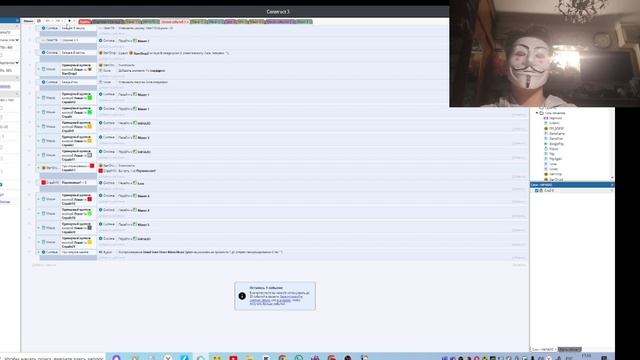
Task: Switch to the dark tab next to Слои tab
Action: click(569, 349)
